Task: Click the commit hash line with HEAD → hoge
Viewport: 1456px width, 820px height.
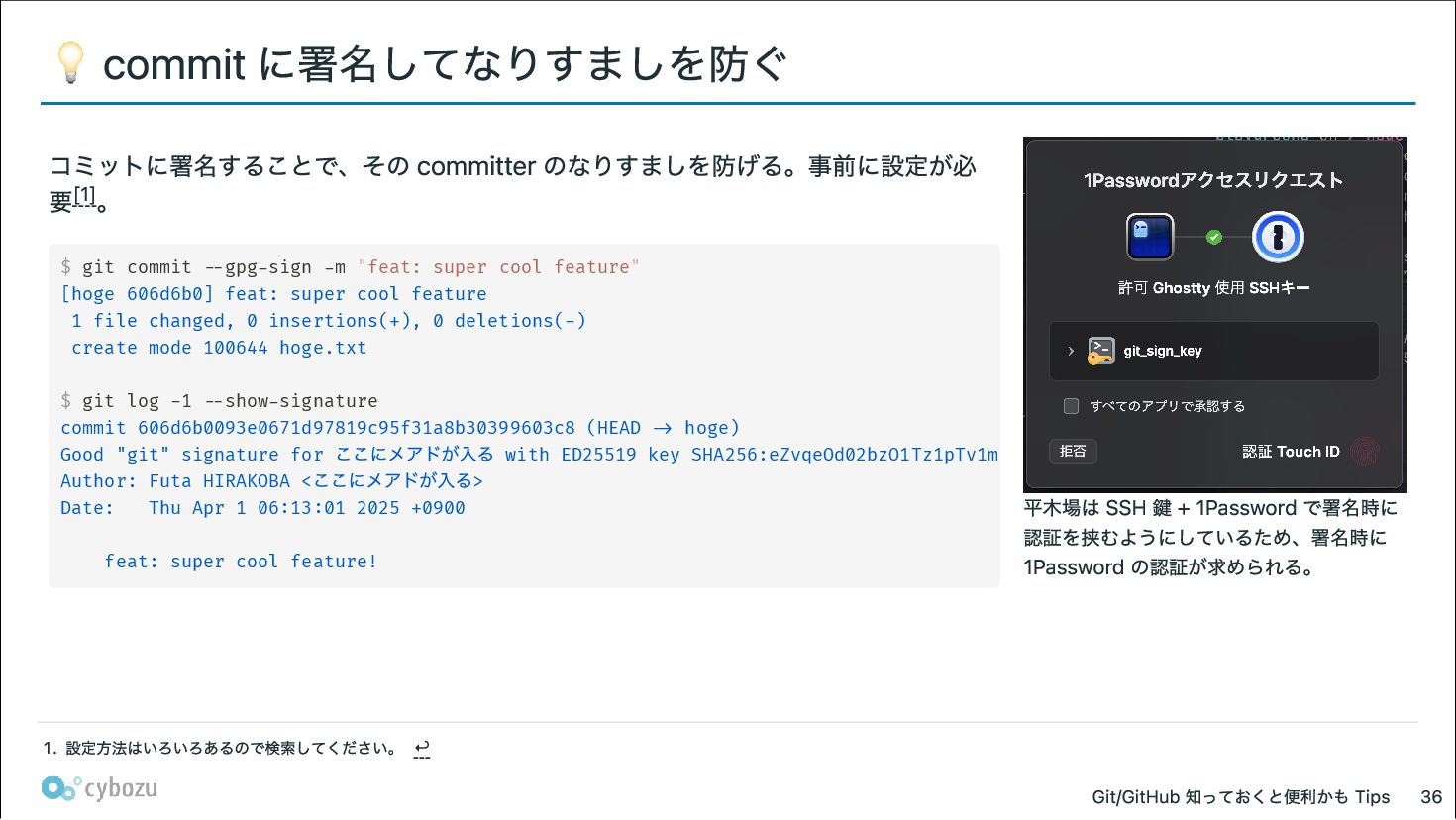Action: 400,428
